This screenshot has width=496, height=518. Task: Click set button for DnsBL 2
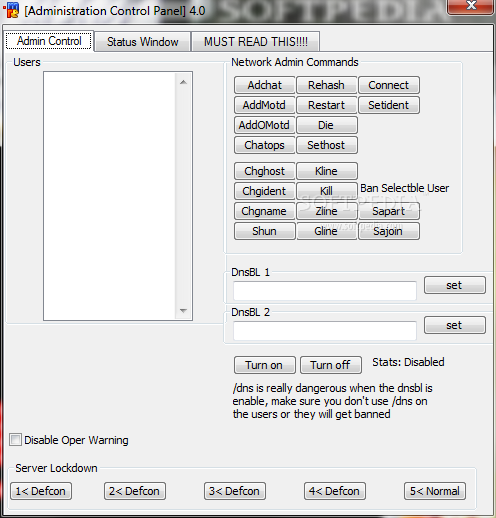455,325
